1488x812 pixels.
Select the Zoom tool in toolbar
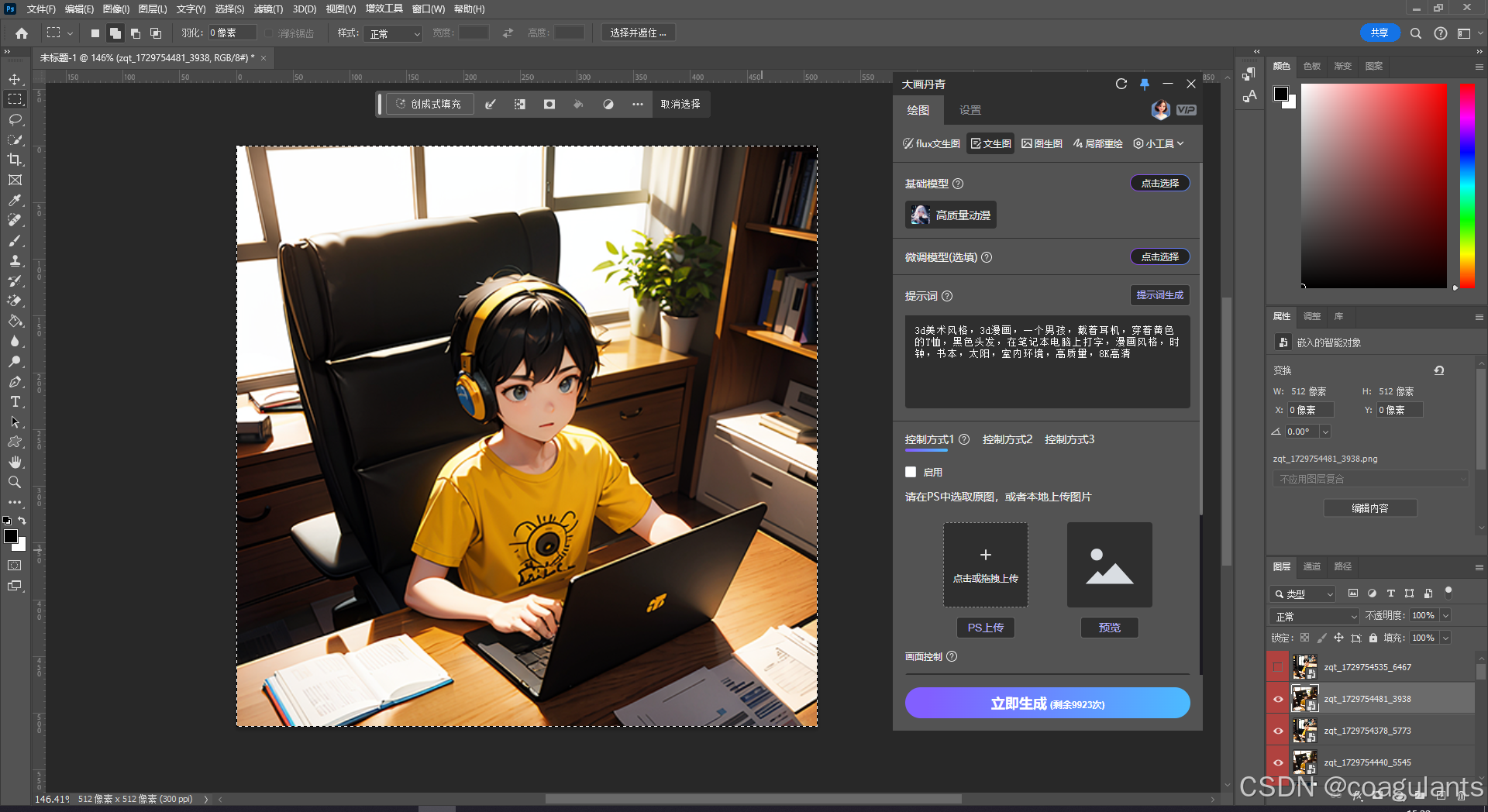click(x=15, y=482)
